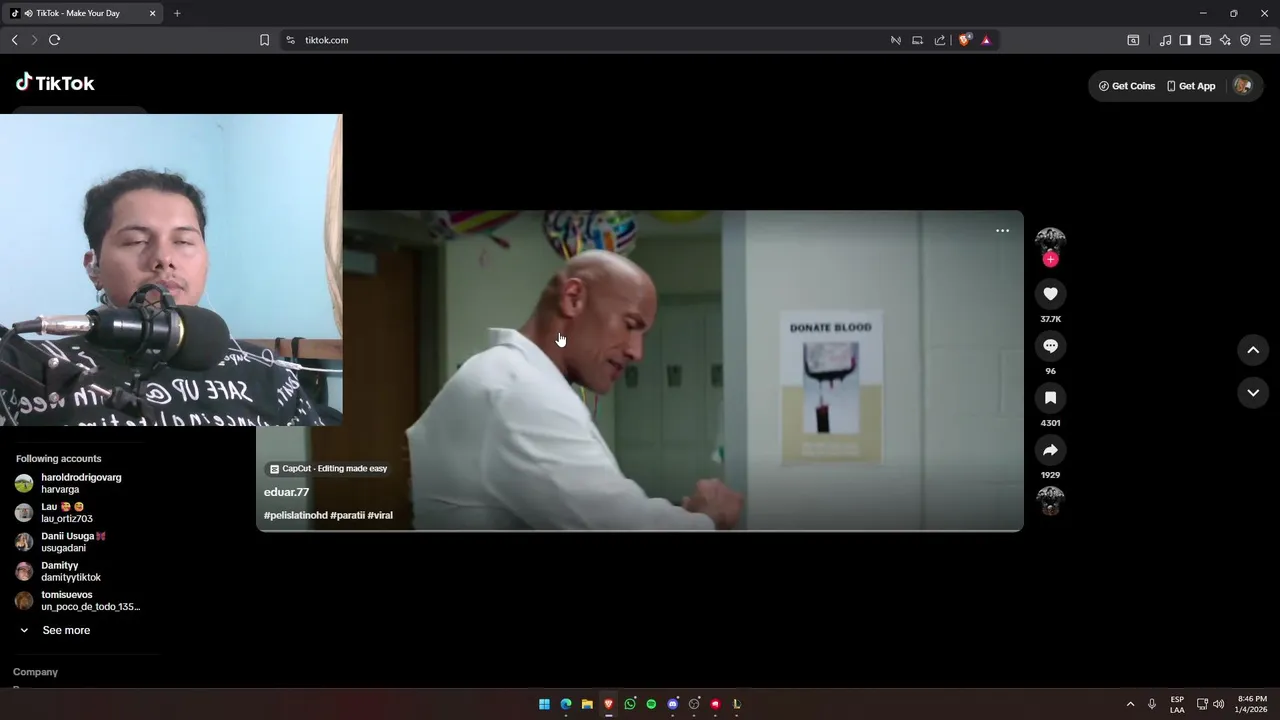Open WhatsApp from taskbar
Viewport: 1280px width, 720px height.
(630, 704)
